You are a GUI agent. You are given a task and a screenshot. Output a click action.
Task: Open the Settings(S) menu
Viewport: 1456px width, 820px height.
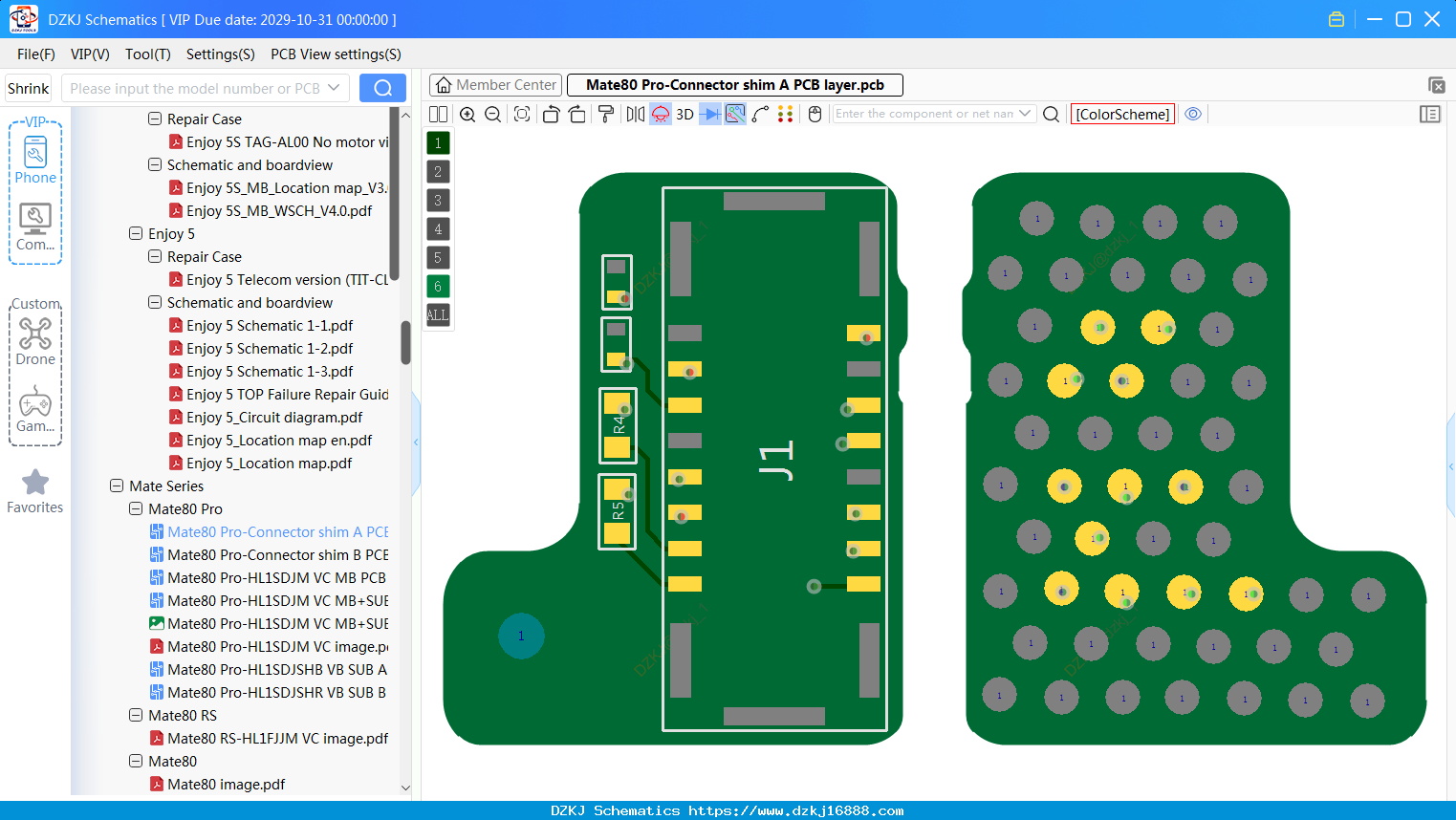tap(221, 54)
